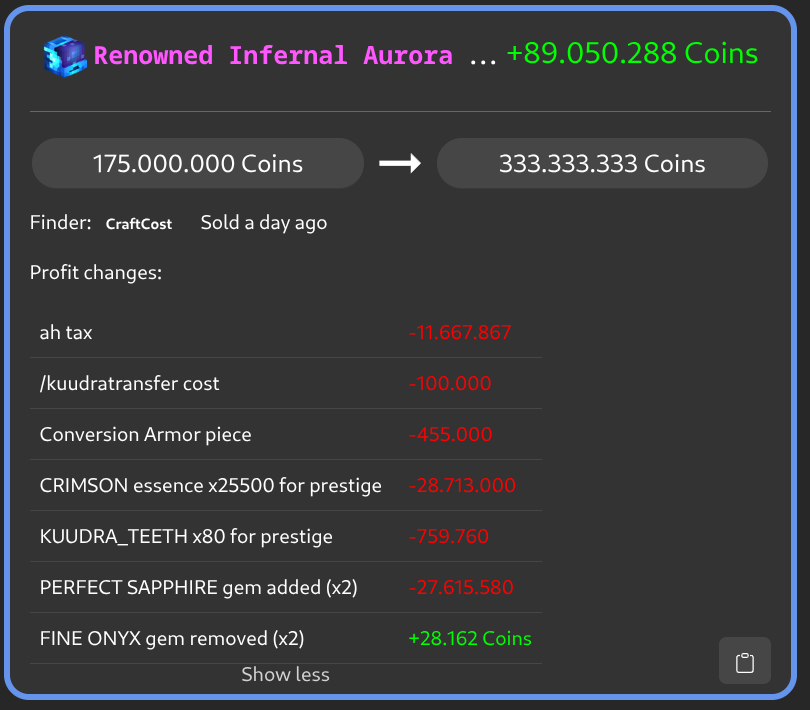Click the -11.667.867 ah tax amount
Image resolution: width=810 pixels, height=710 pixels.
[460, 332]
